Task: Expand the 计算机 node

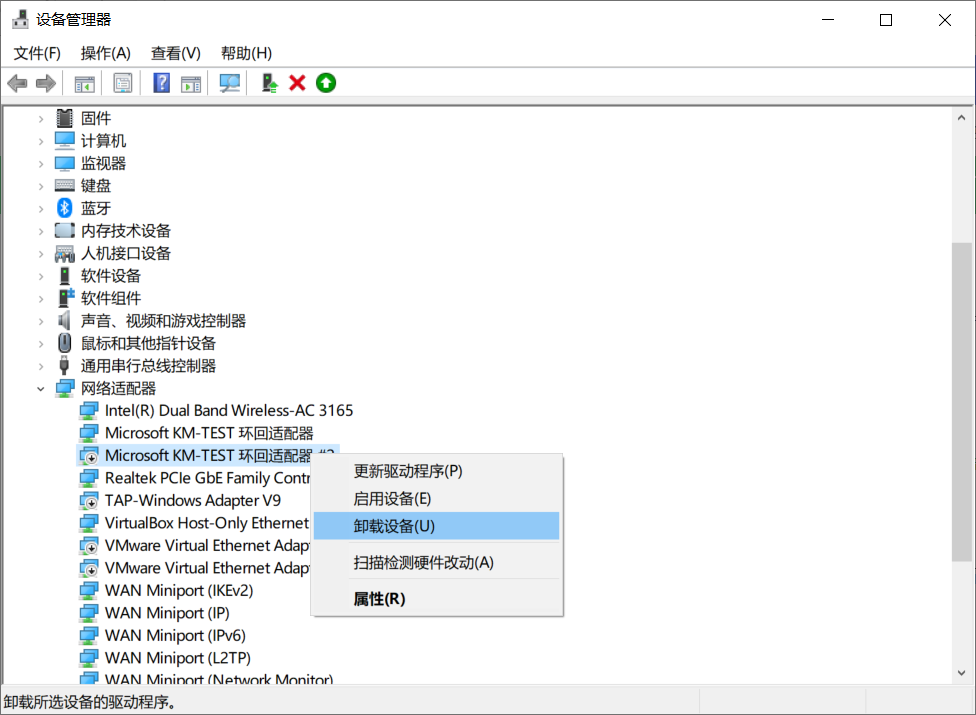Action: [41, 141]
